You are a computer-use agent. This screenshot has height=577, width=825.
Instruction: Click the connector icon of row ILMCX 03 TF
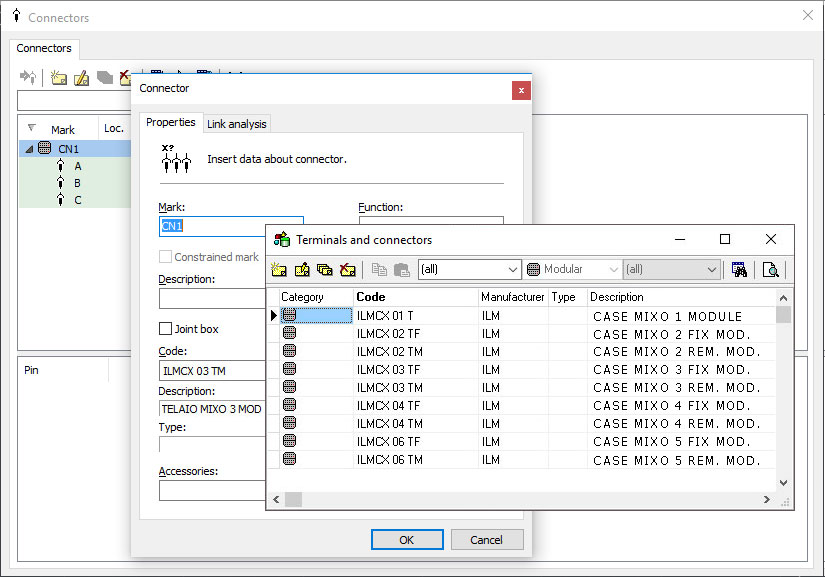tap(289, 369)
